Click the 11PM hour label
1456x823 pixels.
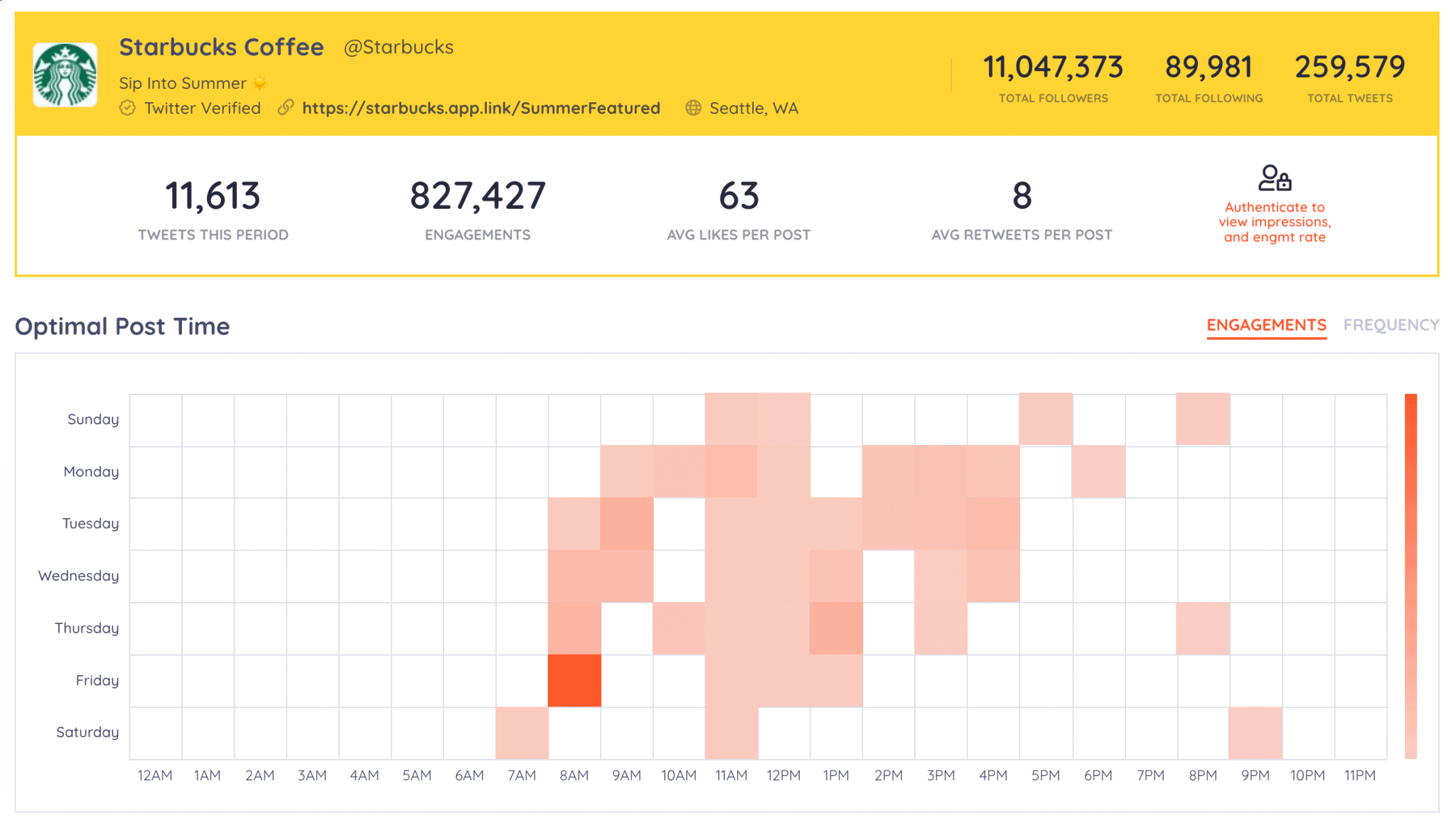1360,775
